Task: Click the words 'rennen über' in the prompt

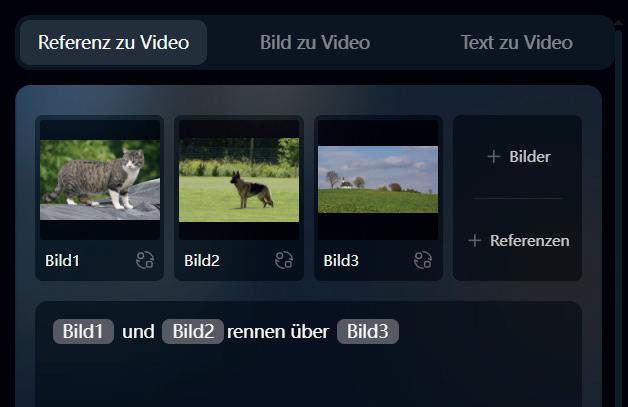Action: [278, 332]
